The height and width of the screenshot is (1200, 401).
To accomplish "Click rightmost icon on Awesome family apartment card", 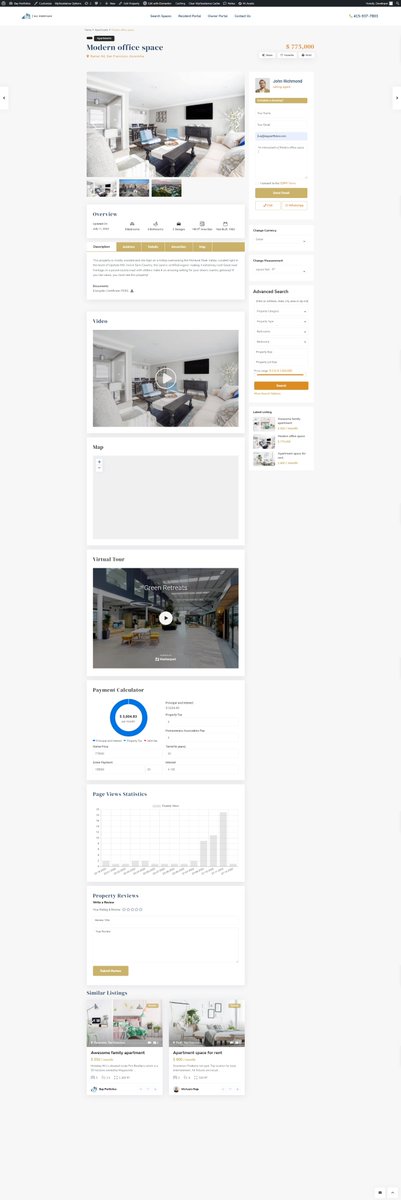I will click(156, 1088).
